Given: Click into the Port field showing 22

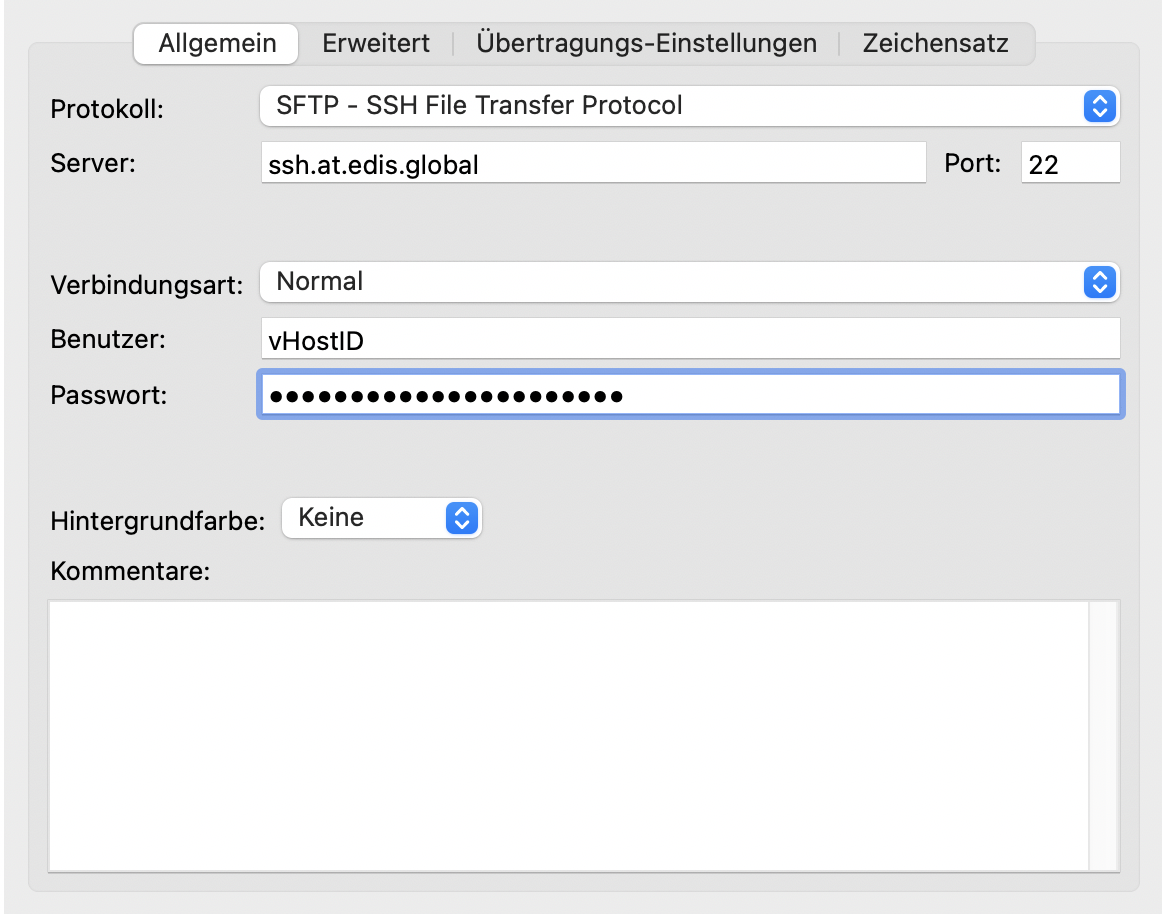Looking at the screenshot, I should (x=1070, y=162).
